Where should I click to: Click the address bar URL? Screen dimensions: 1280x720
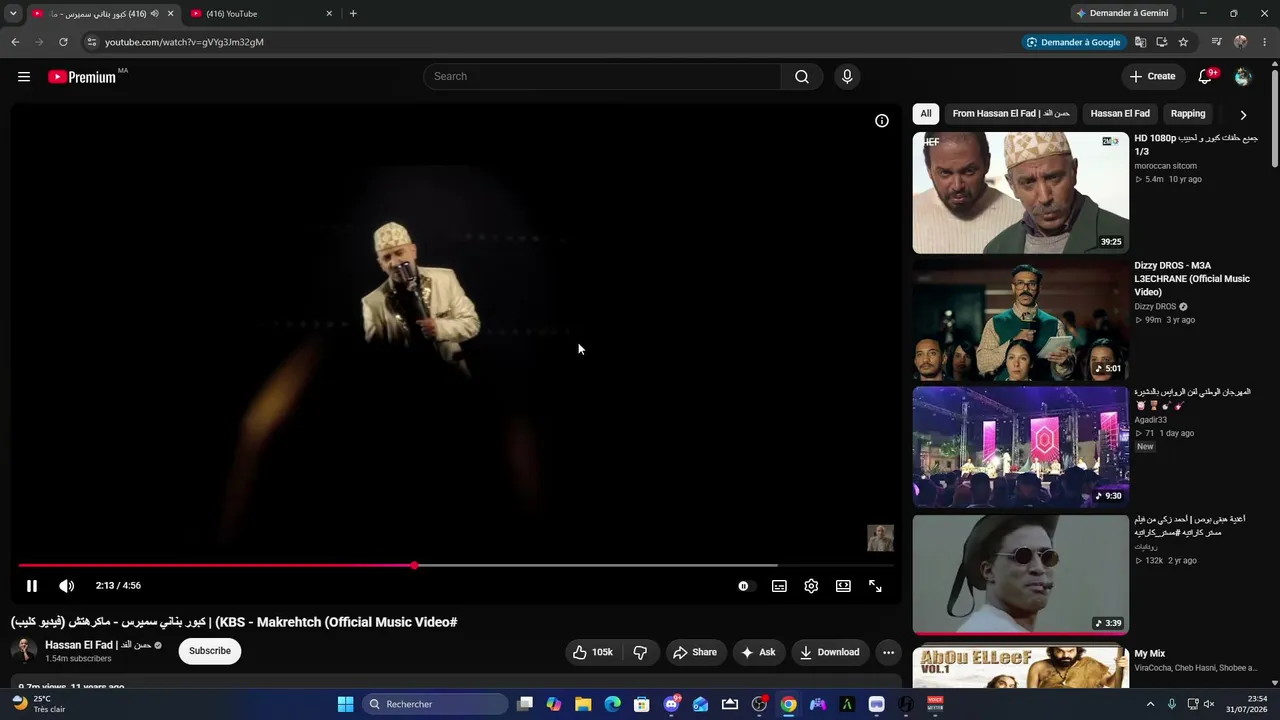tap(185, 42)
